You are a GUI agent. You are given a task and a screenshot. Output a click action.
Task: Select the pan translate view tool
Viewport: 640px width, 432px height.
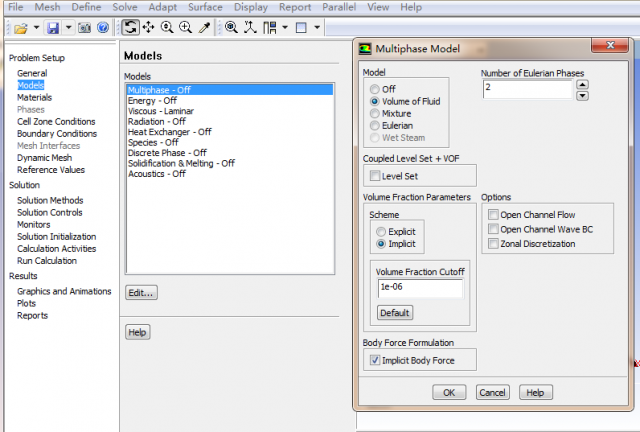point(148,27)
